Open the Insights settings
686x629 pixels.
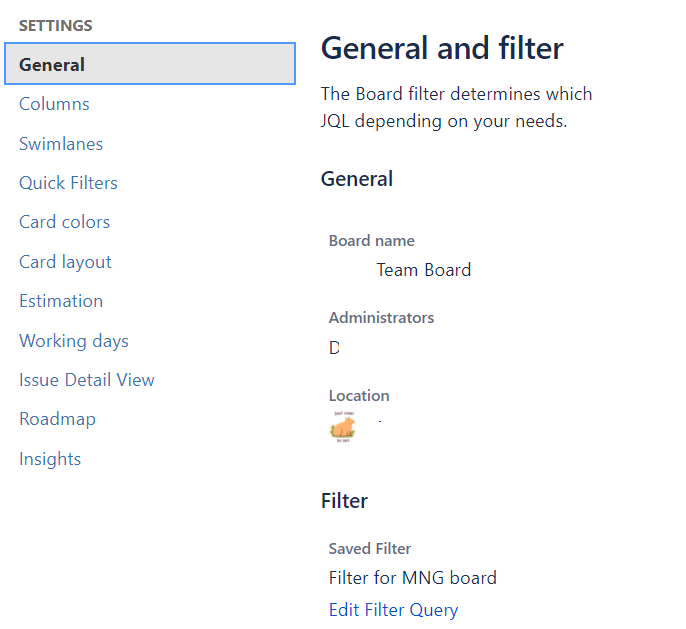tap(50, 459)
